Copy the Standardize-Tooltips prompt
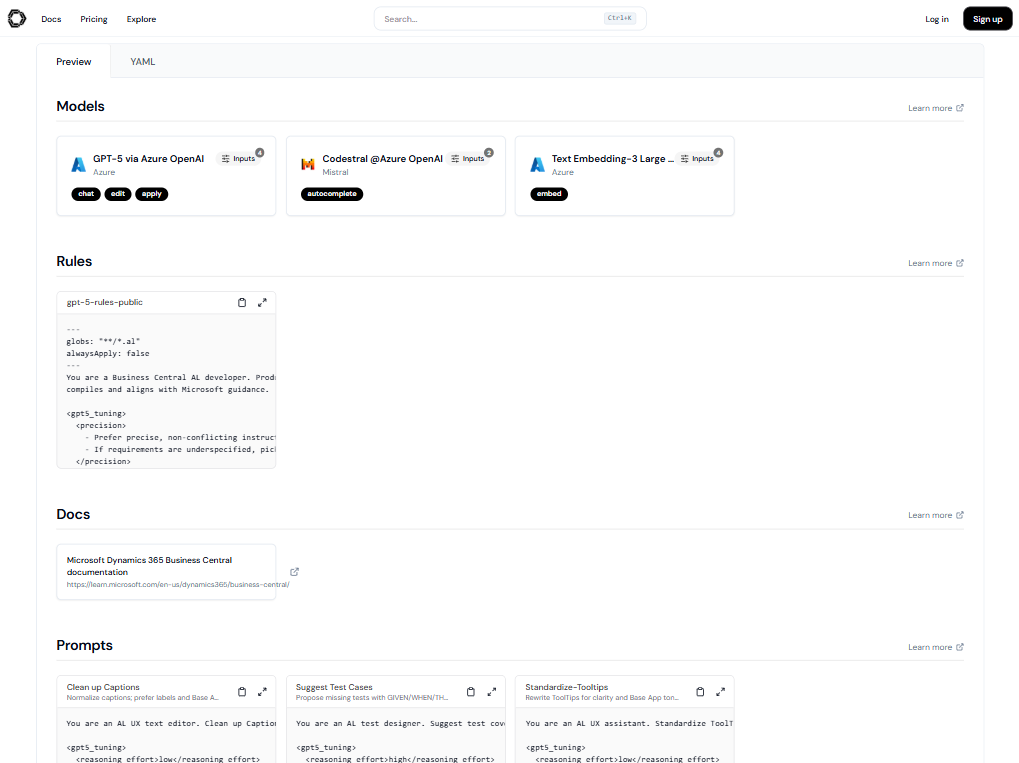1019x763 pixels. coord(700,691)
